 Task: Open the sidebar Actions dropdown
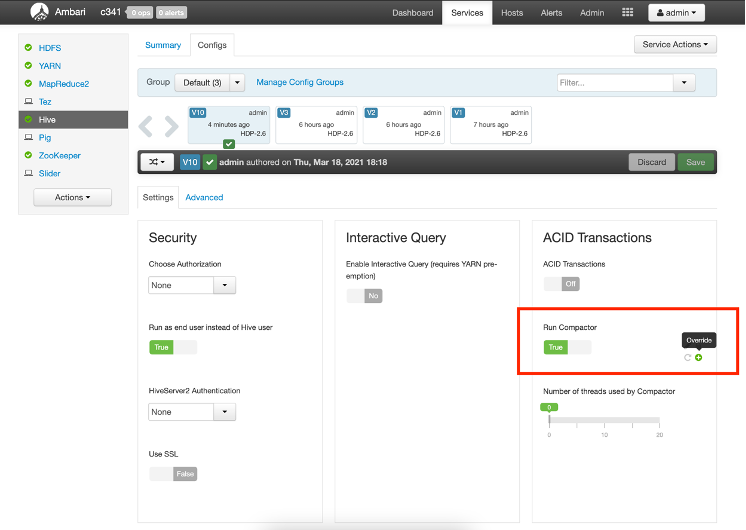coord(72,197)
